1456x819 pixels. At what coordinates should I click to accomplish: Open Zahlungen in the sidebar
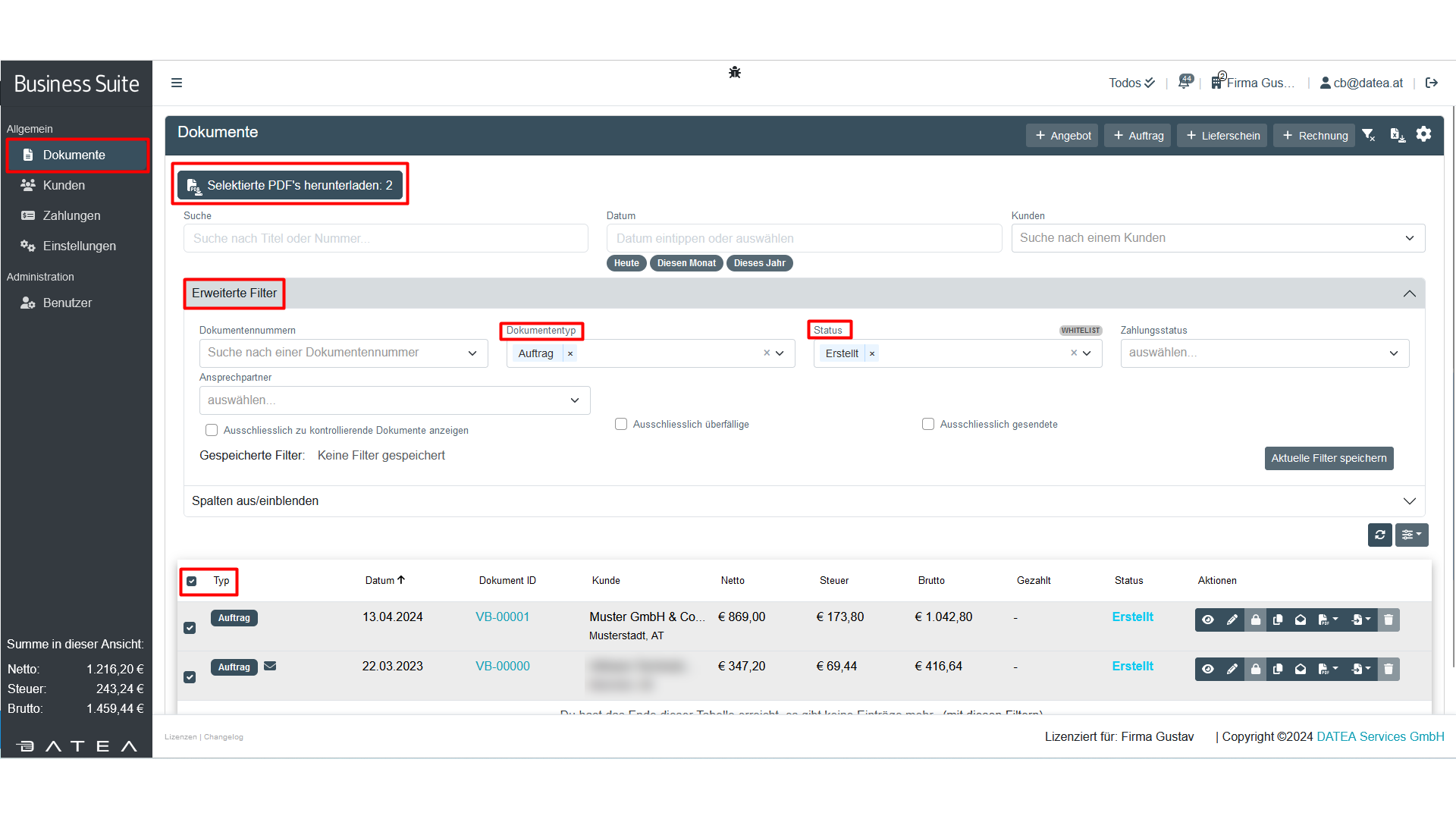point(71,215)
